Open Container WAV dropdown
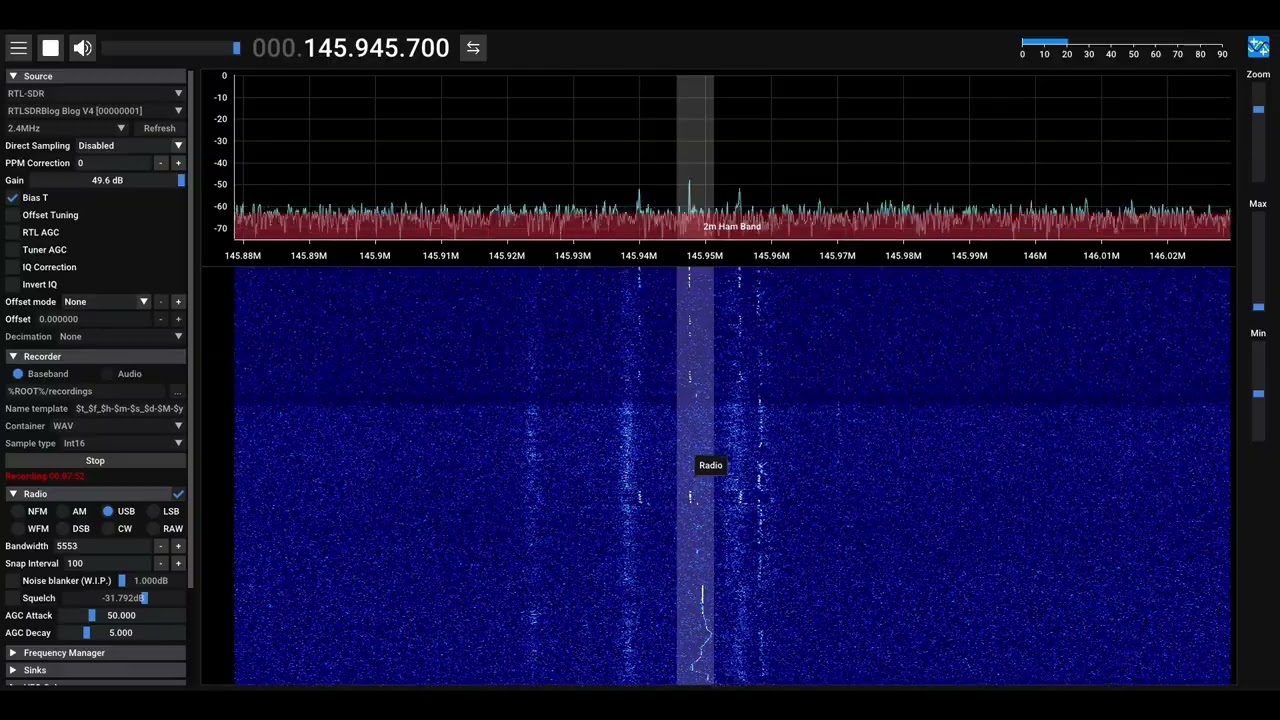The height and width of the screenshot is (720, 1280). click(x=117, y=426)
